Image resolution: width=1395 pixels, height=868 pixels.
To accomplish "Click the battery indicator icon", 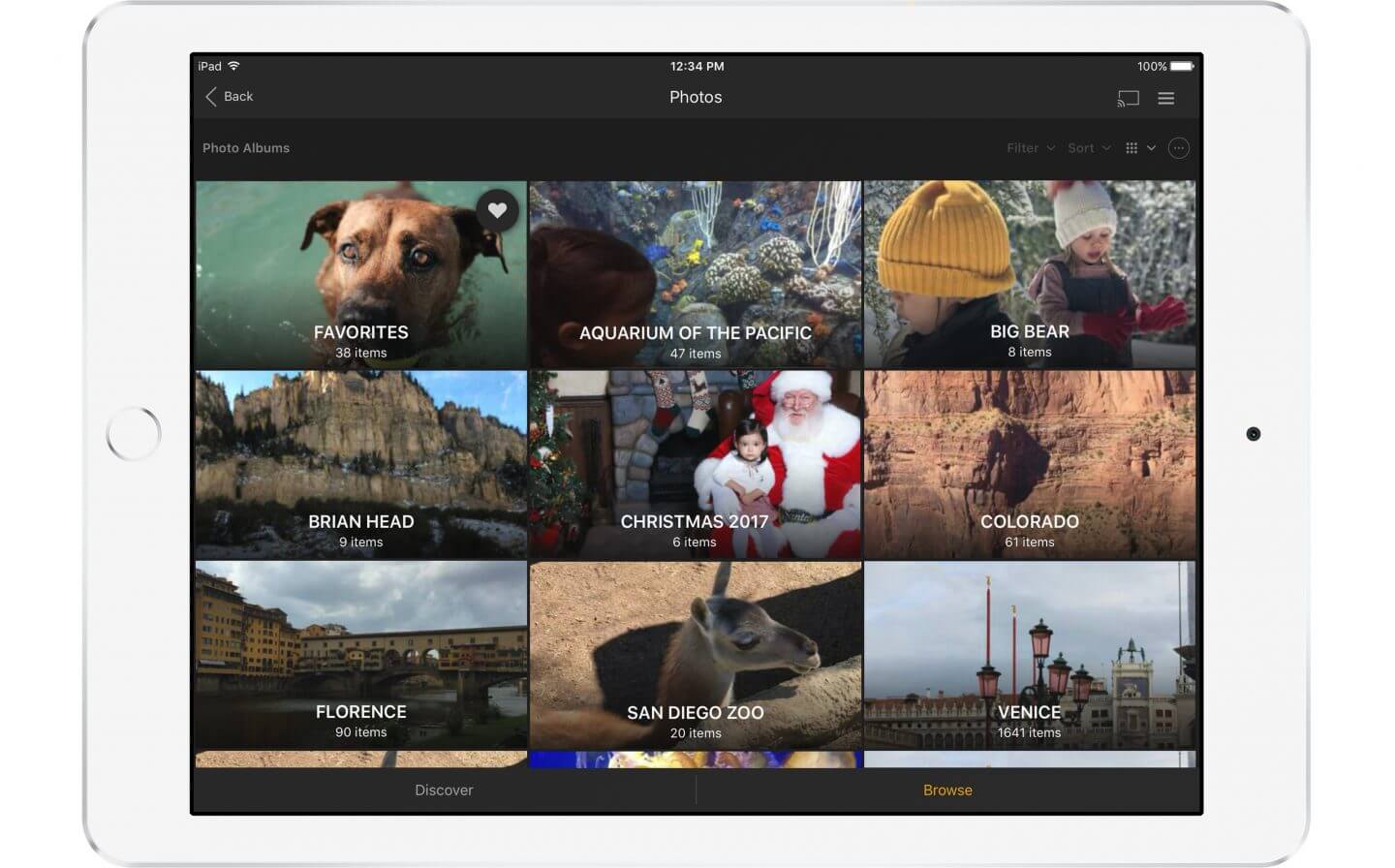I will pyautogui.click(x=1182, y=66).
